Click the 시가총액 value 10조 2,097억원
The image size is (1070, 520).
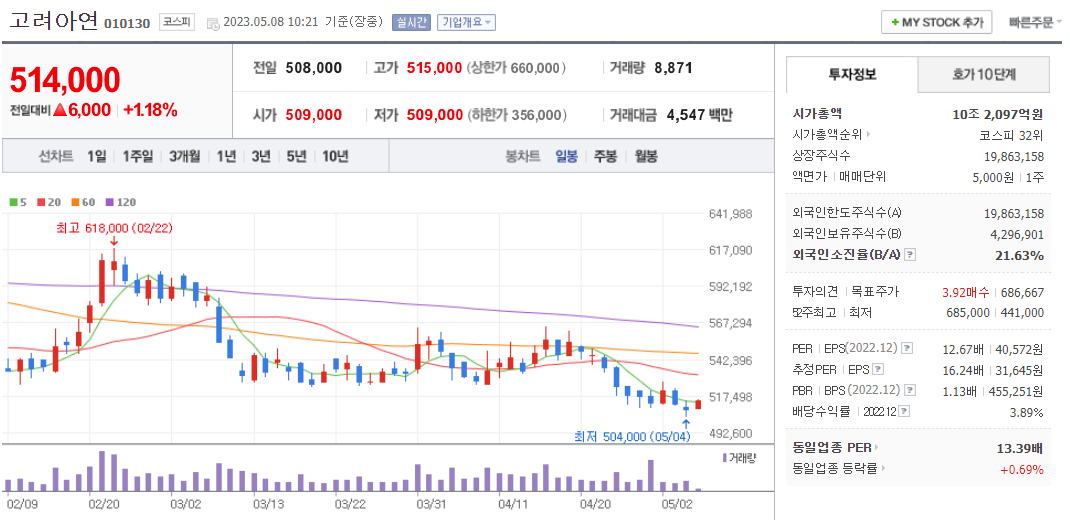998,114
